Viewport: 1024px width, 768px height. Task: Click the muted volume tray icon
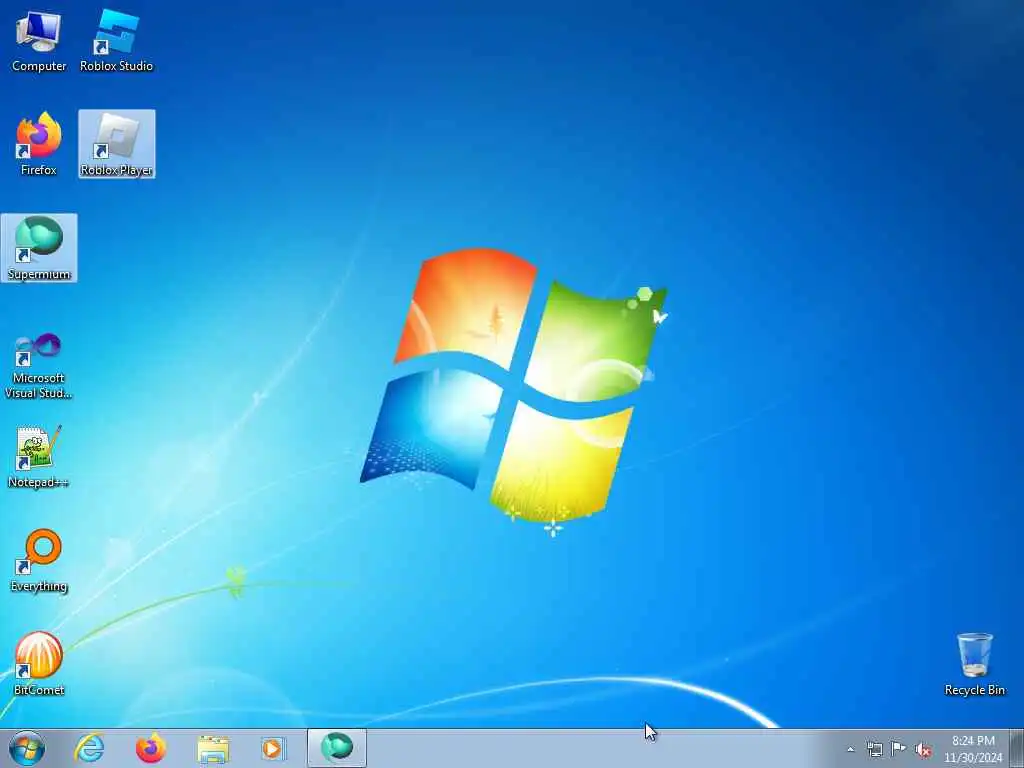tap(923, 749)
